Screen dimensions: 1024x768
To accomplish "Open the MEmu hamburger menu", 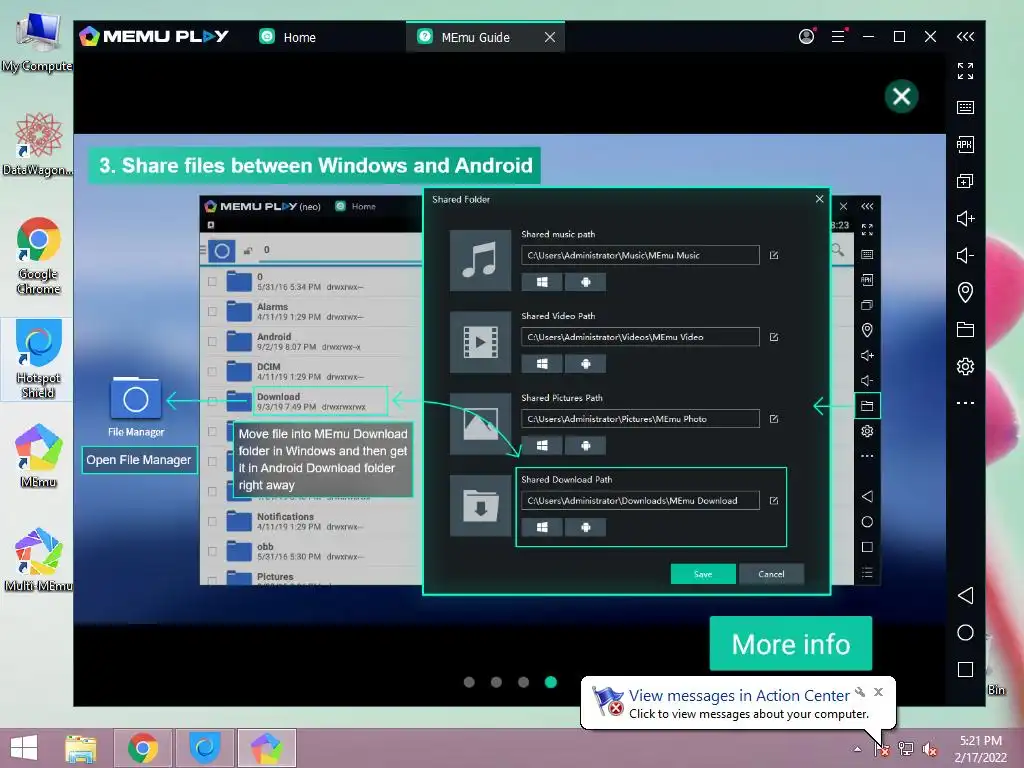I will click(x=838, y=37).
